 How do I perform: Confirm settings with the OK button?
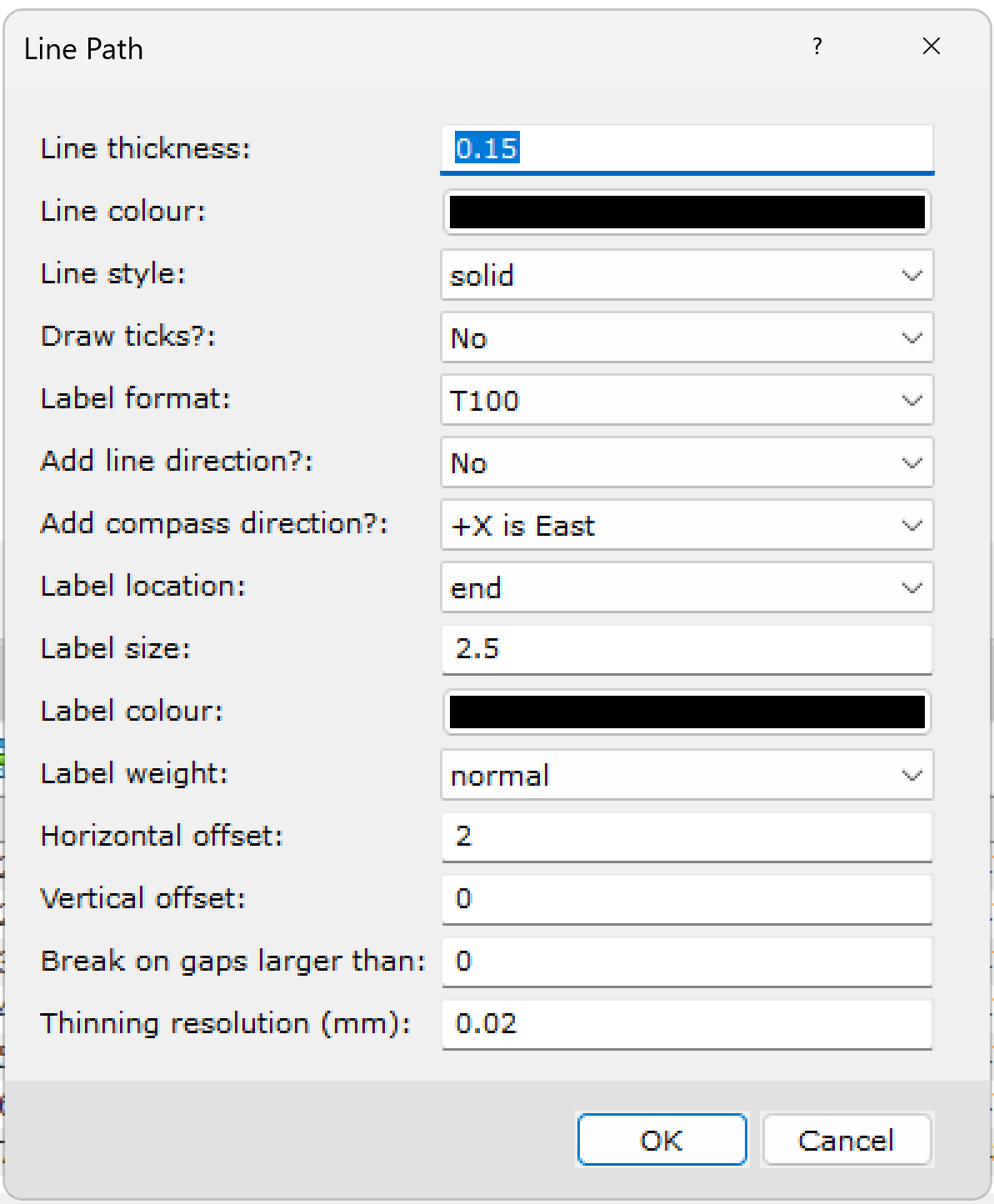(662, 1140)
